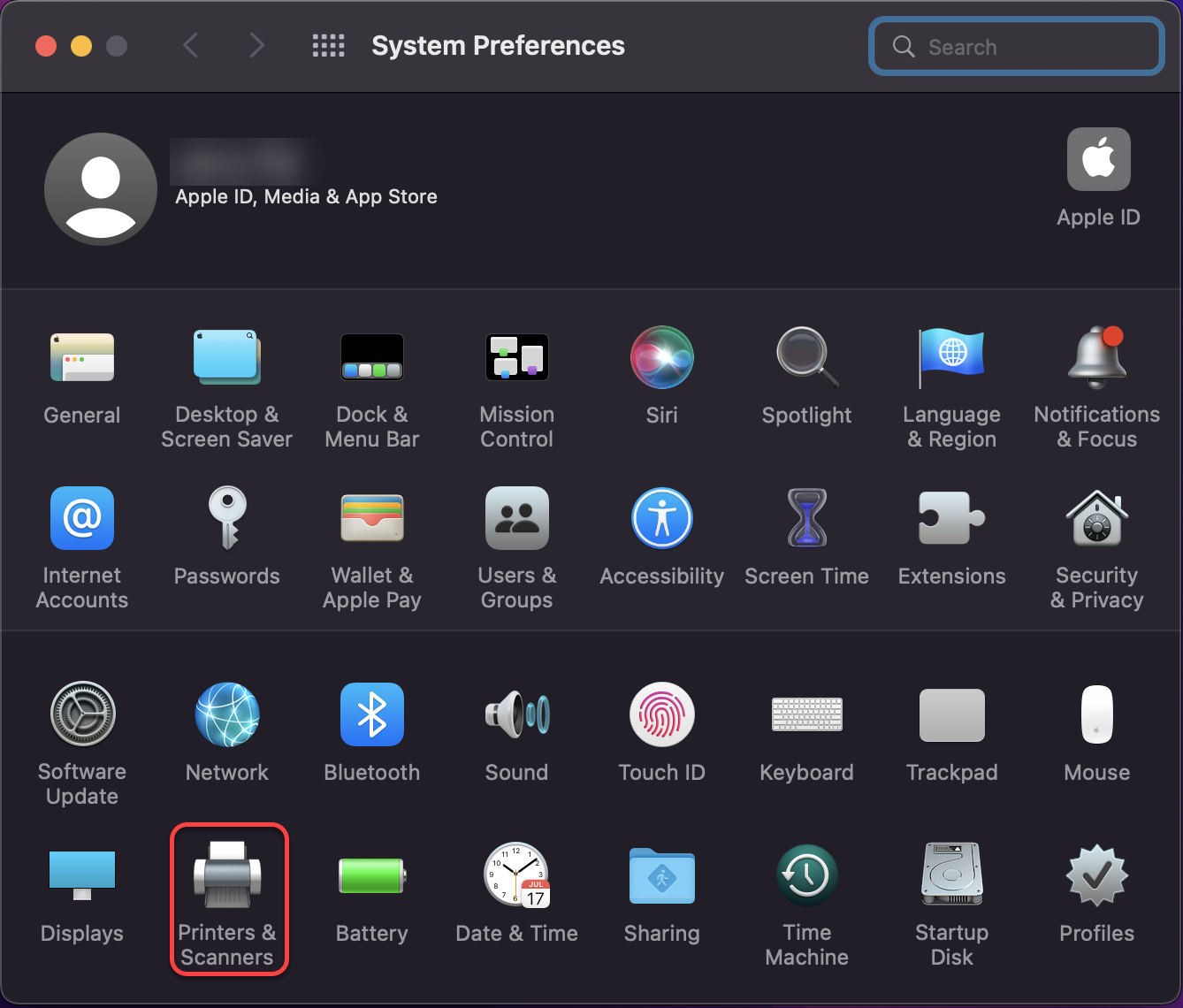Go forward with the right chevron

[x=256, y=45]
